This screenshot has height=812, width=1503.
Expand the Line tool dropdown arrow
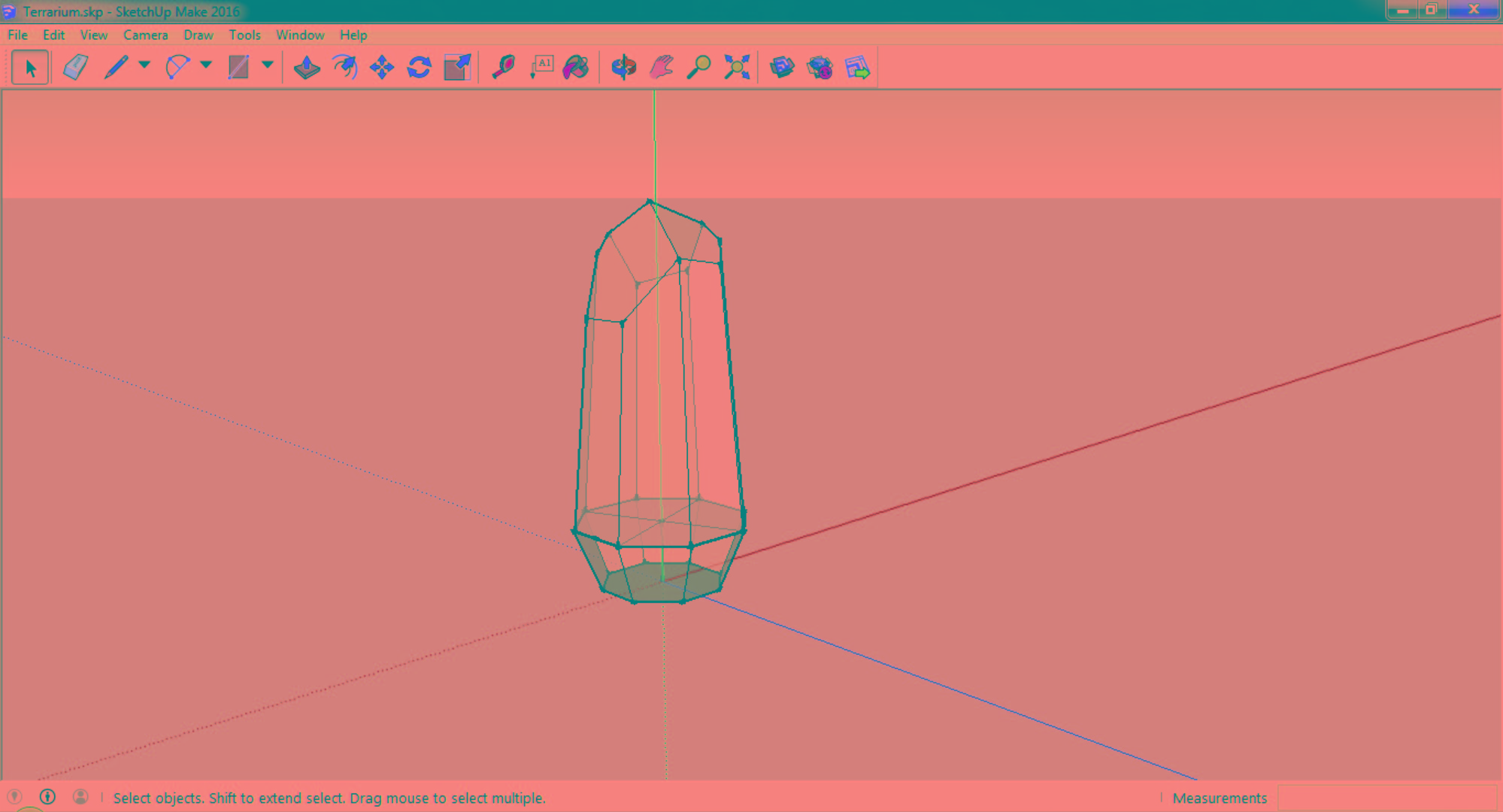pos(144,65)
